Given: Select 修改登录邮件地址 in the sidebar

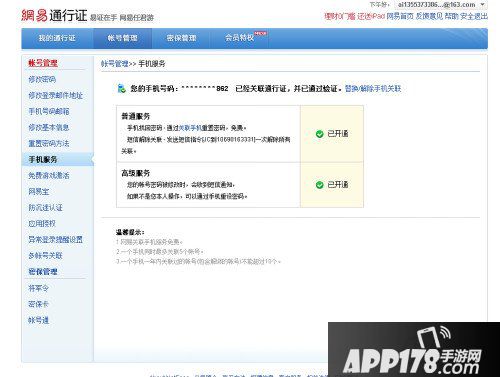Looking at the screenshot, I should pos(55,95).
